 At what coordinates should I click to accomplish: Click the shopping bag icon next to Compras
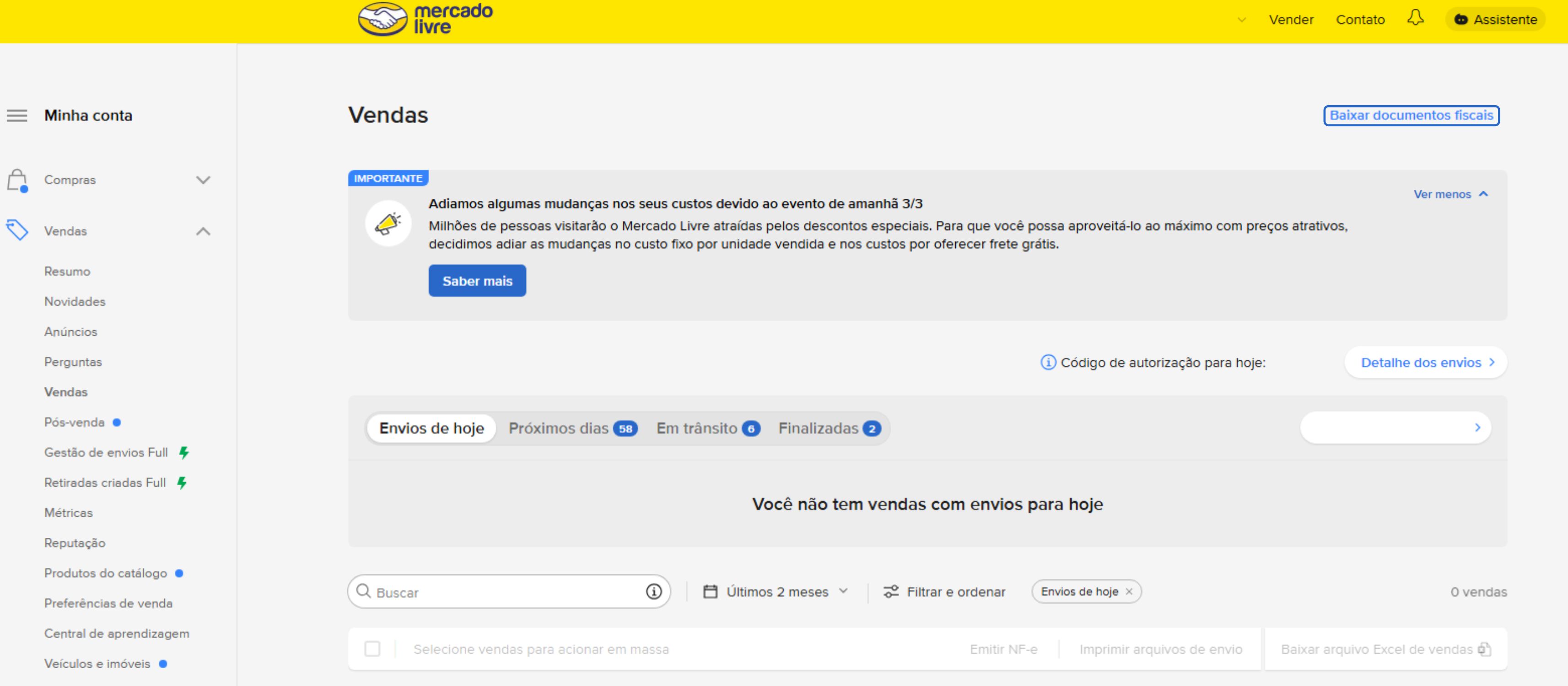pos(18,179)
